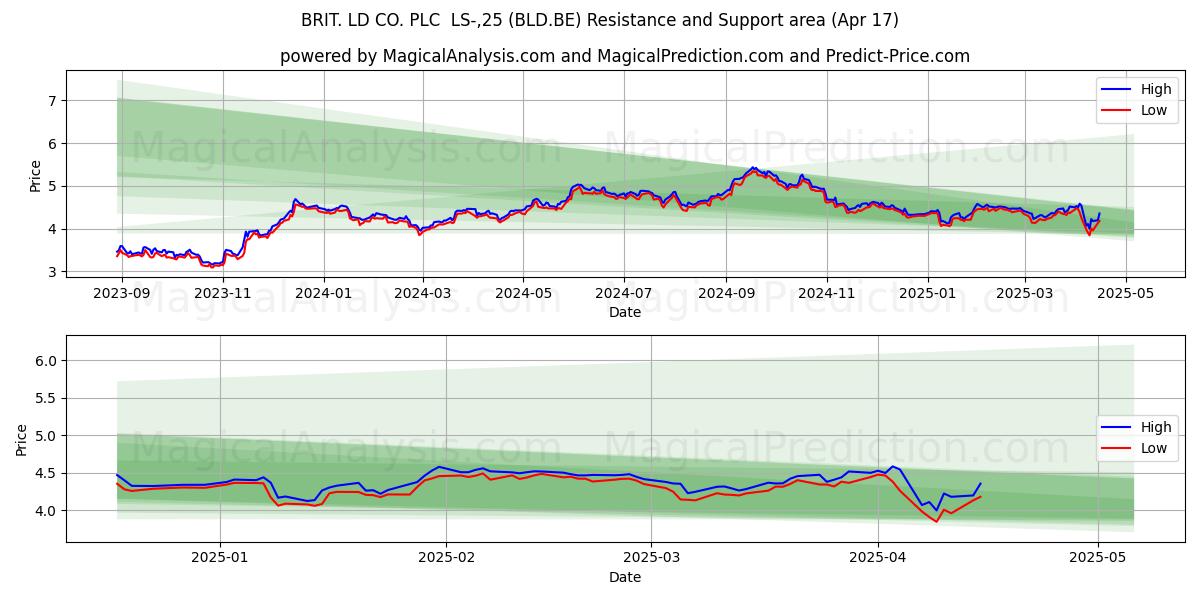The height and width of the screenshot is (600, 1200).
Task: Click 'High' in the upper chart legend
Action: coord(1156,90)
